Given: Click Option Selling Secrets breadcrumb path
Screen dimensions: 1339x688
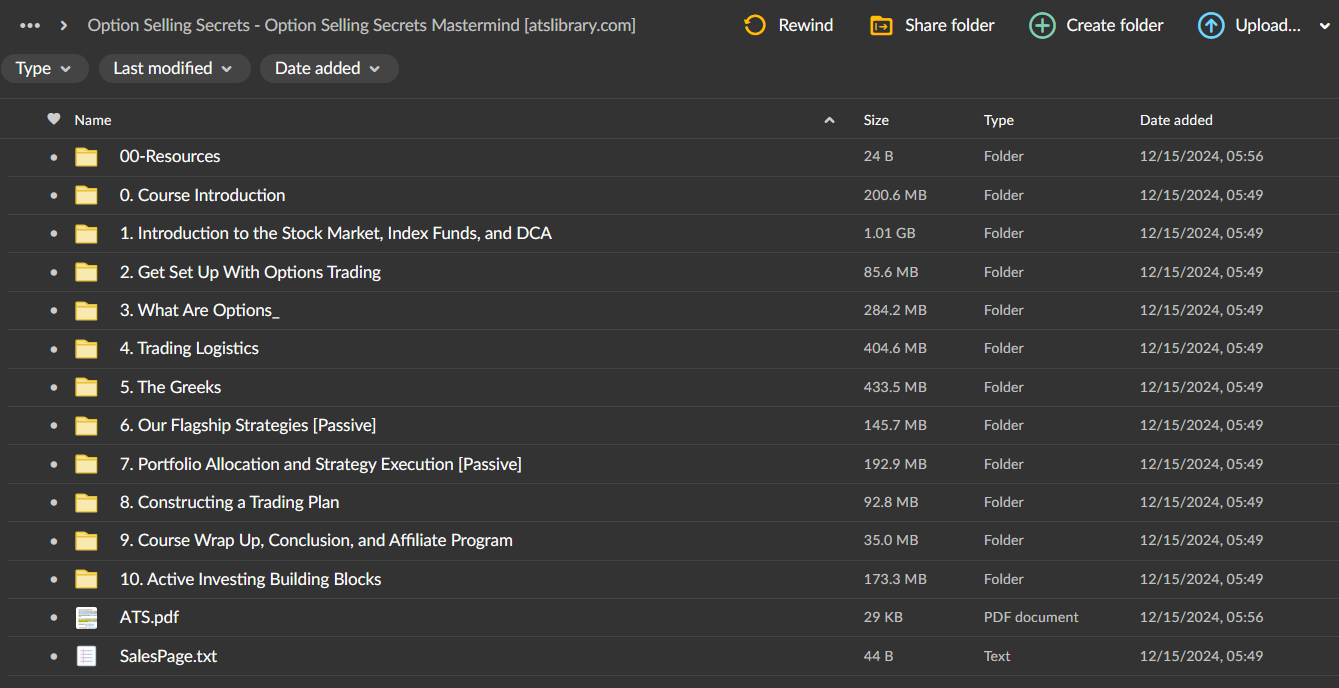Looking at the screenshot, I should (x=361, y=25).
